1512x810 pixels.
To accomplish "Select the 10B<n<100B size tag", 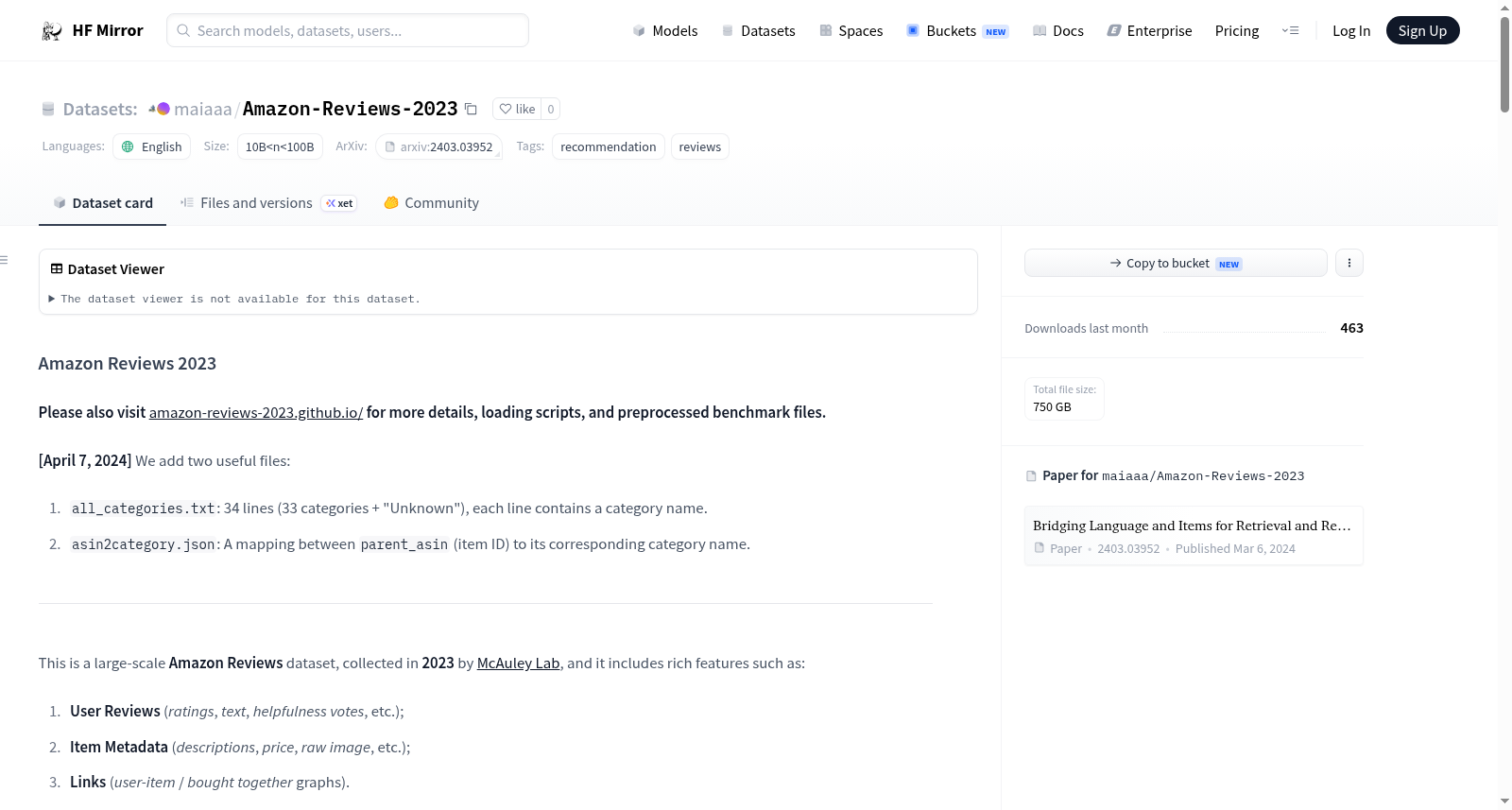I will coord(280,146).
